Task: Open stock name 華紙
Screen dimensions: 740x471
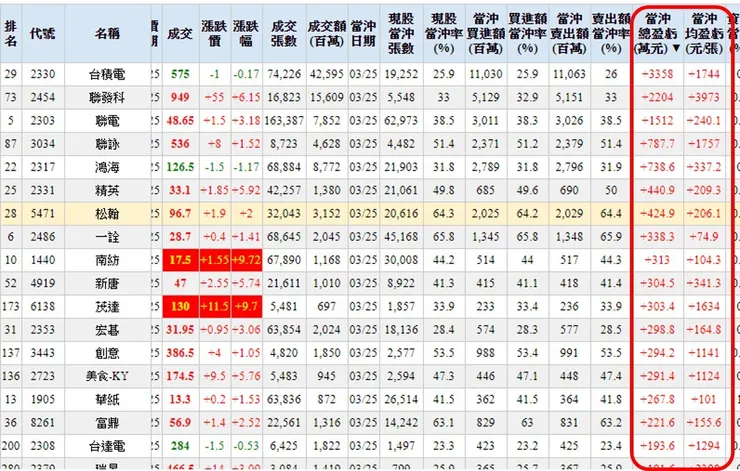Action: 107,399
